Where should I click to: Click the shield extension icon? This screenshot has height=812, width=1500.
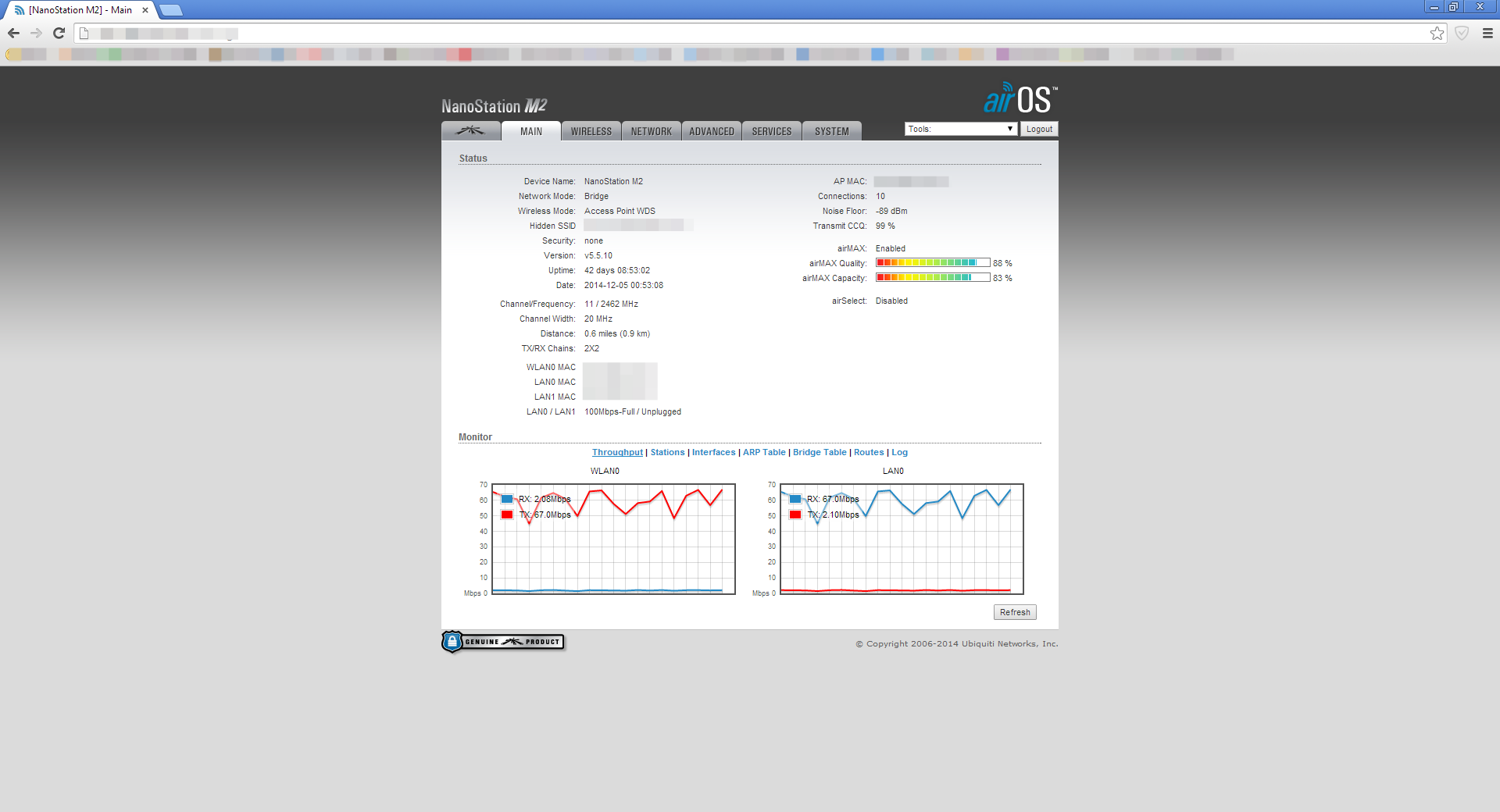coord(1462,34)
